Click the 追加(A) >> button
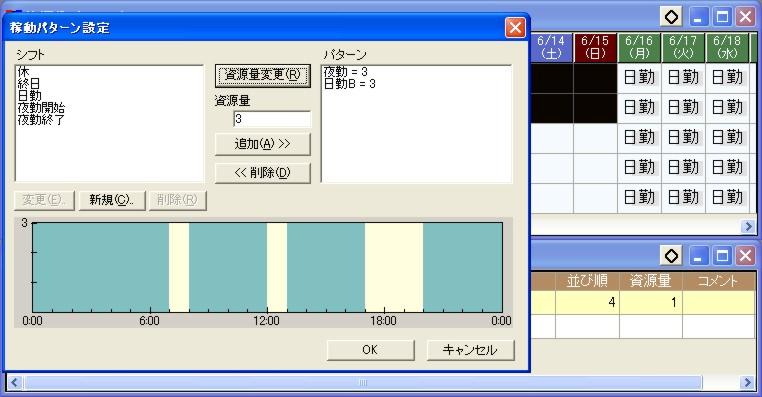Viewport: 762px width, 397px height. (x=262, y=144)
